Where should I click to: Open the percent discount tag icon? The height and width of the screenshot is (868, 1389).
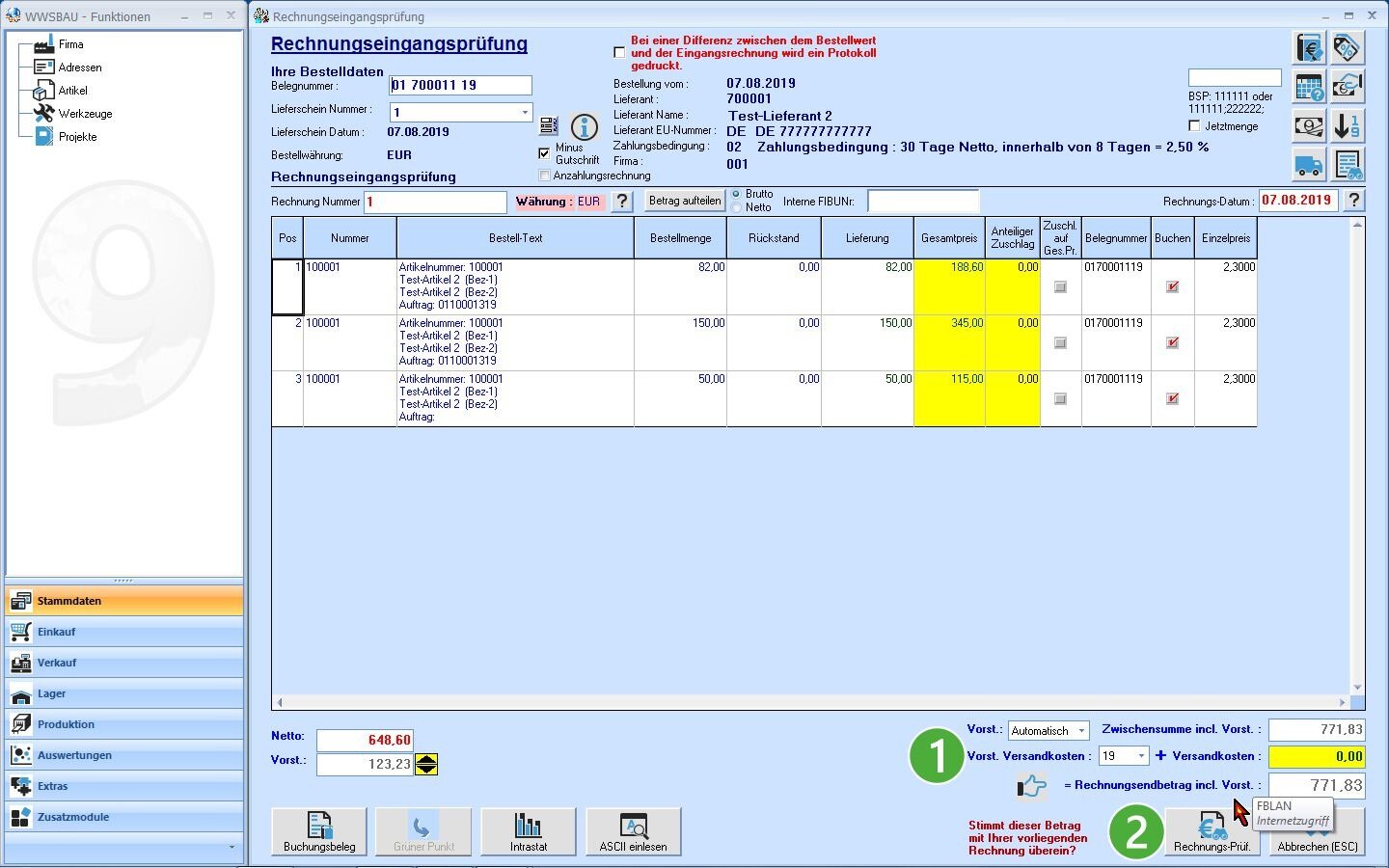(1348, 48)
